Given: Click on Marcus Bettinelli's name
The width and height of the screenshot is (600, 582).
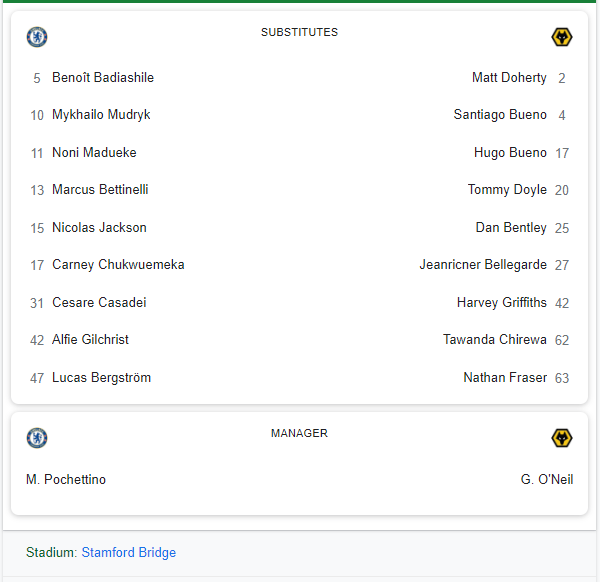Looking at the screenshot, I should [100, 190].
